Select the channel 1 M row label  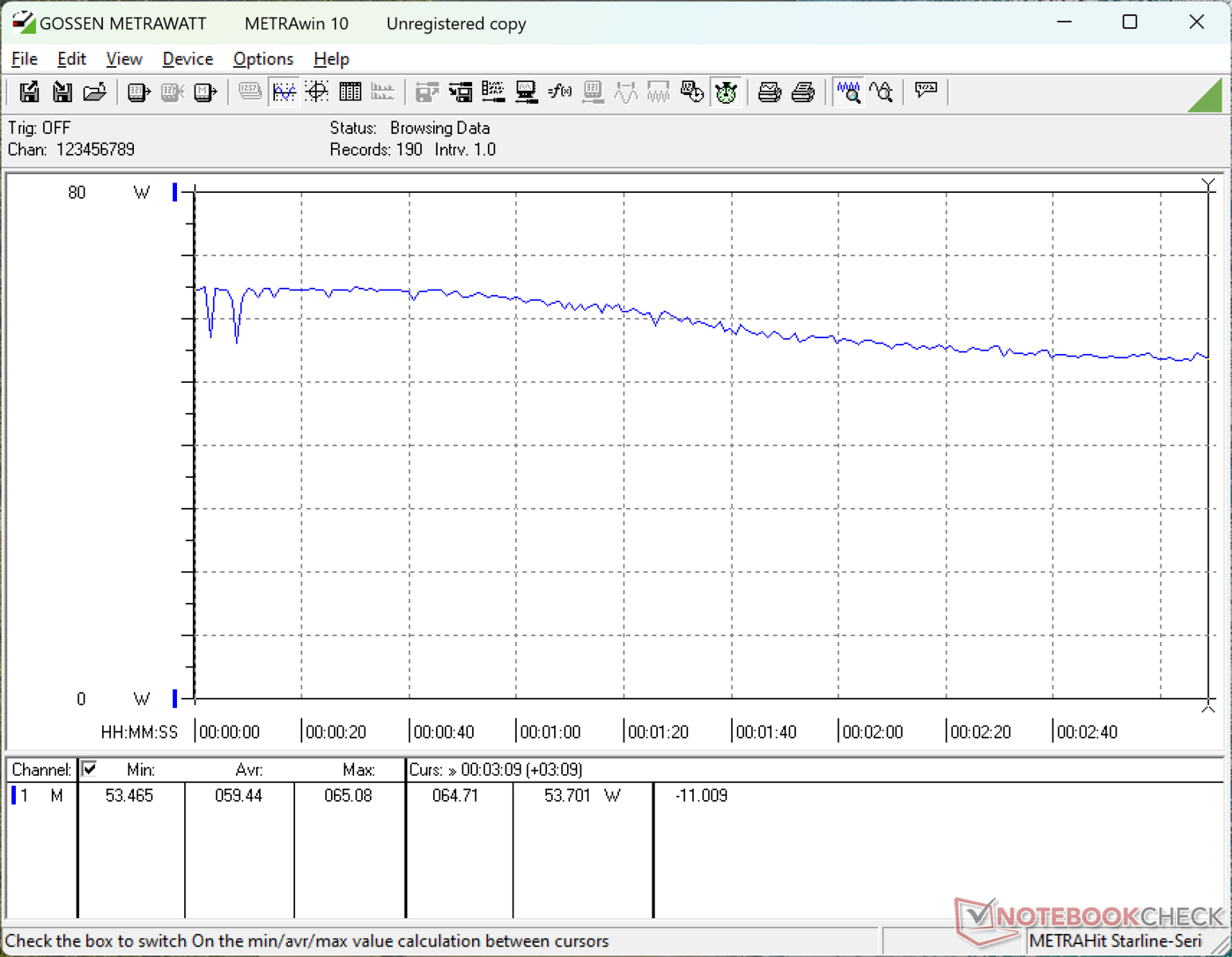[x=38, y=795]
